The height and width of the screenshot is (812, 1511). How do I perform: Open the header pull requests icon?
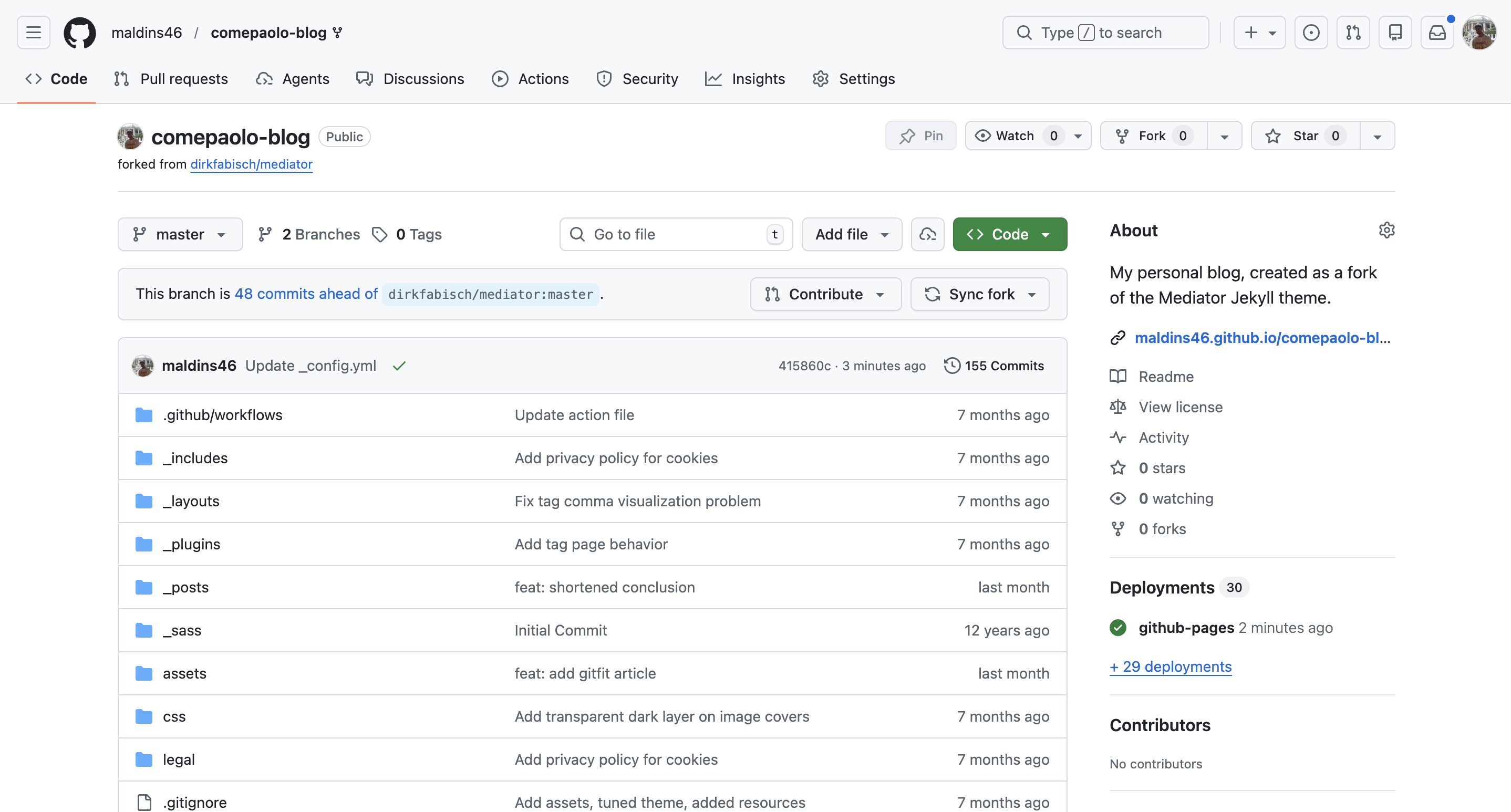[1353, 32]
